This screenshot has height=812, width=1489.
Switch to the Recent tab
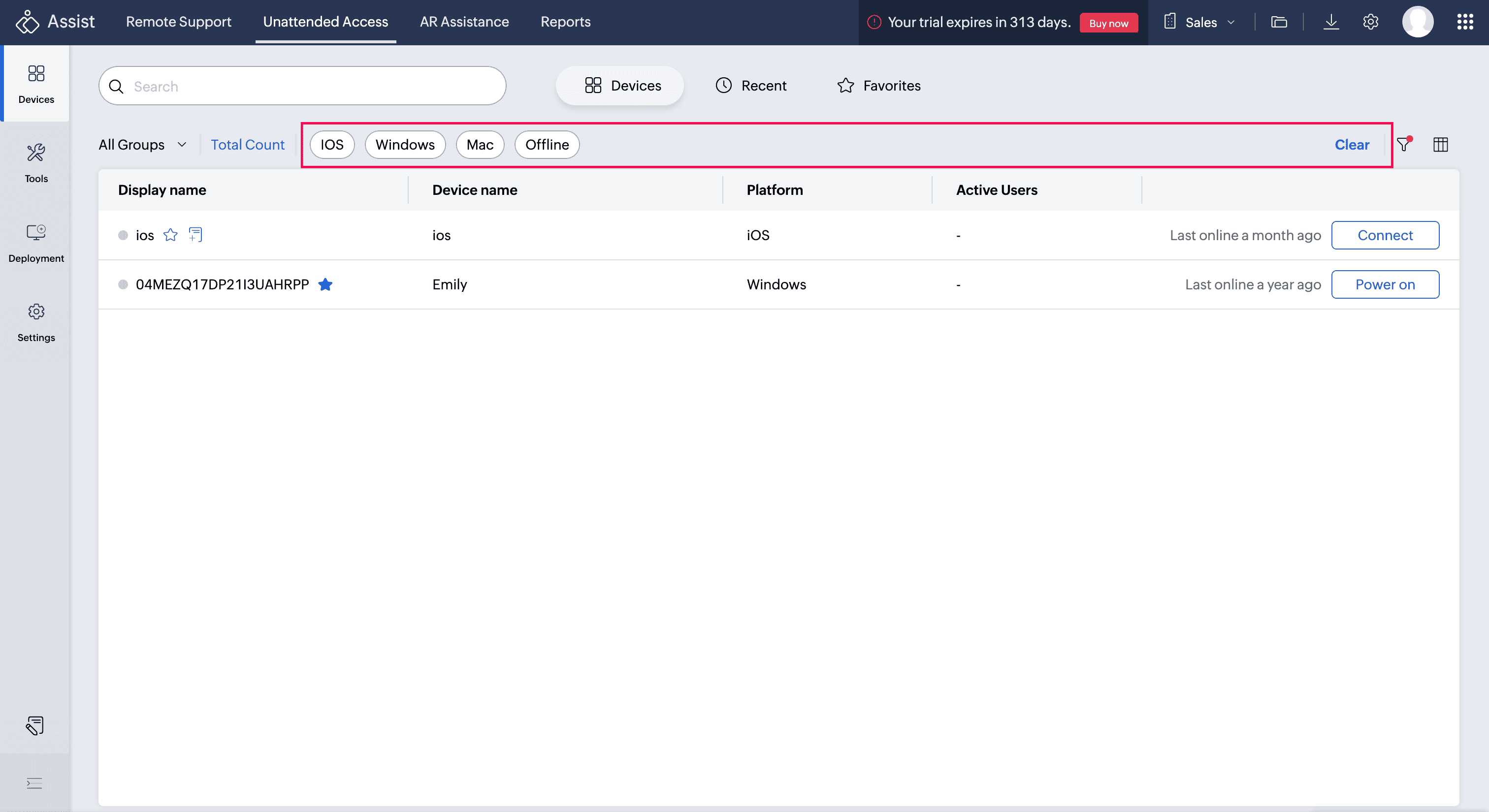click(x=751, y=86)
